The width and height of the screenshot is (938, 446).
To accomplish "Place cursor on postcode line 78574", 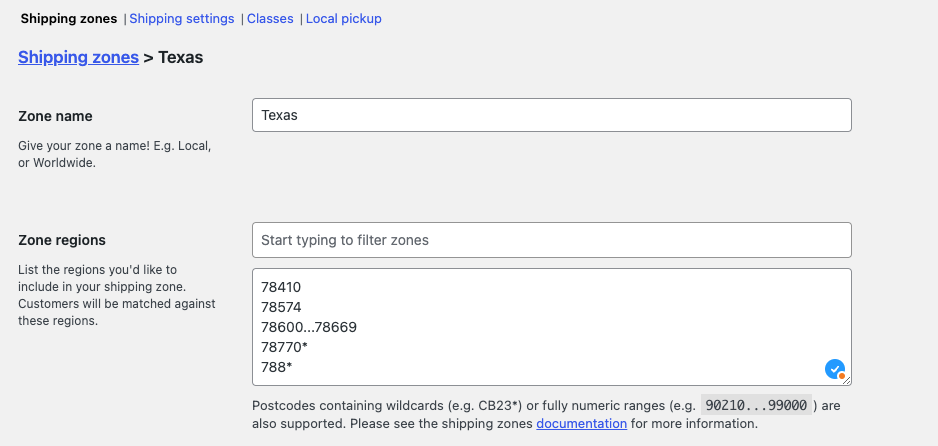I will click(x=281, y=307).
